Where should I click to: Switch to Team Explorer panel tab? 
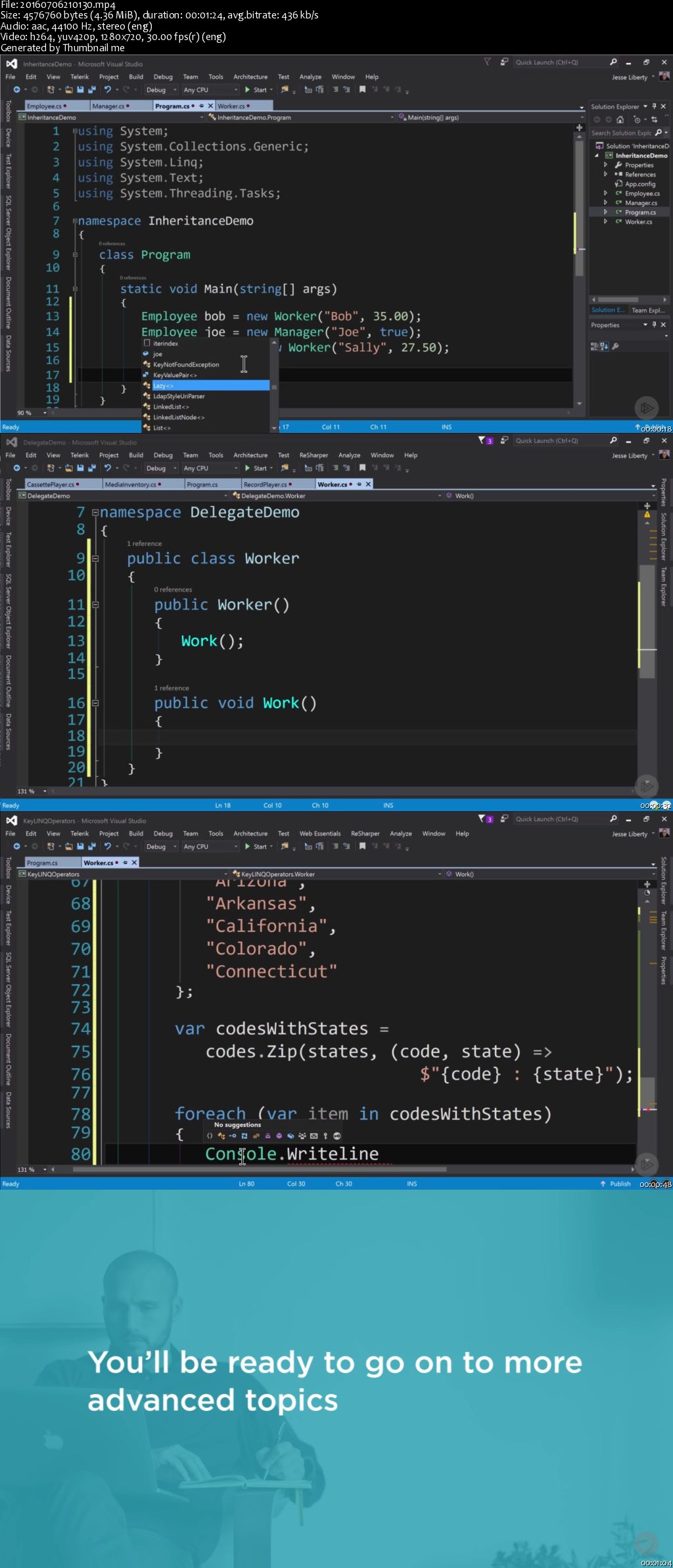point(647,310)
